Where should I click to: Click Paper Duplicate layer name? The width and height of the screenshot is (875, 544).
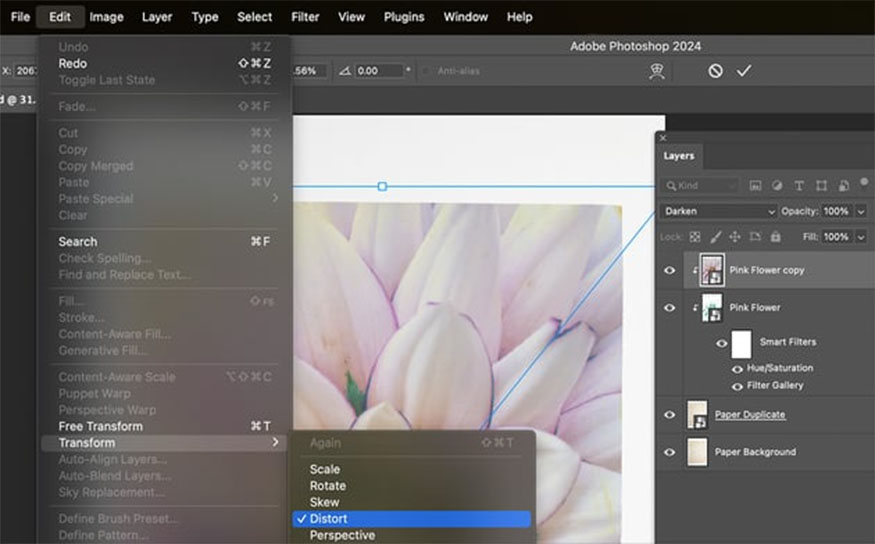(750, 415)
